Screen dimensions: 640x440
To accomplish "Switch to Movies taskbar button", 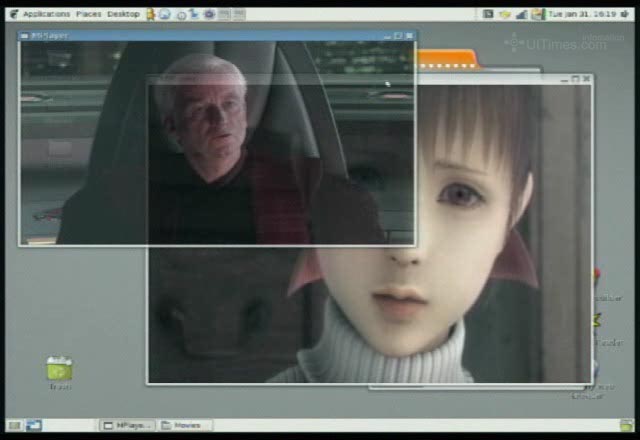I will click(x=185, y=426).
